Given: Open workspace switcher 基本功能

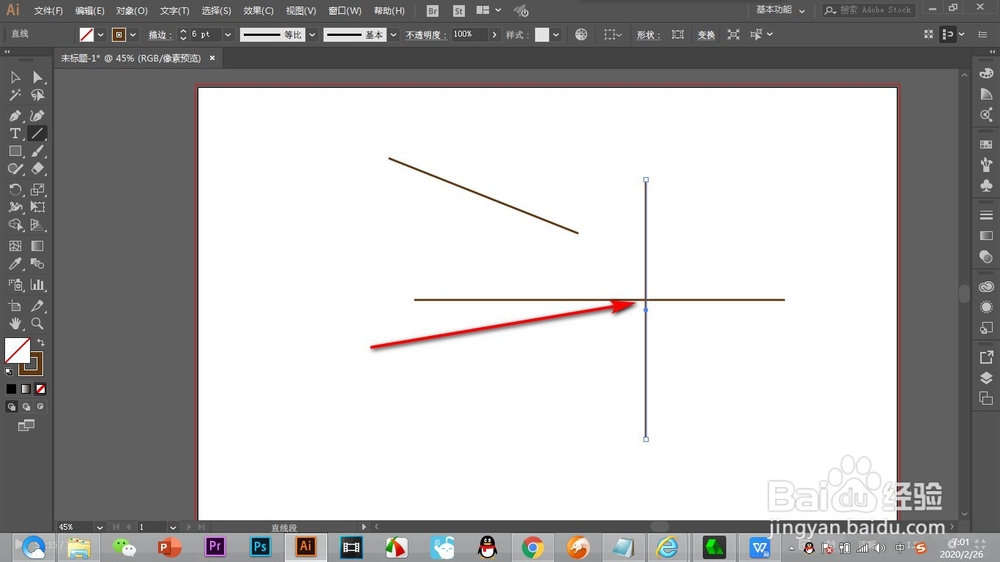Looking at the screenshot, I should [780, 10].
